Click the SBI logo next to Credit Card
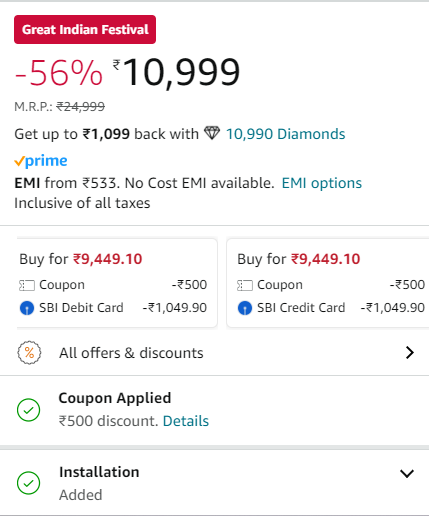The height and width of the screenshot is (516, 429). click(245, 308)
